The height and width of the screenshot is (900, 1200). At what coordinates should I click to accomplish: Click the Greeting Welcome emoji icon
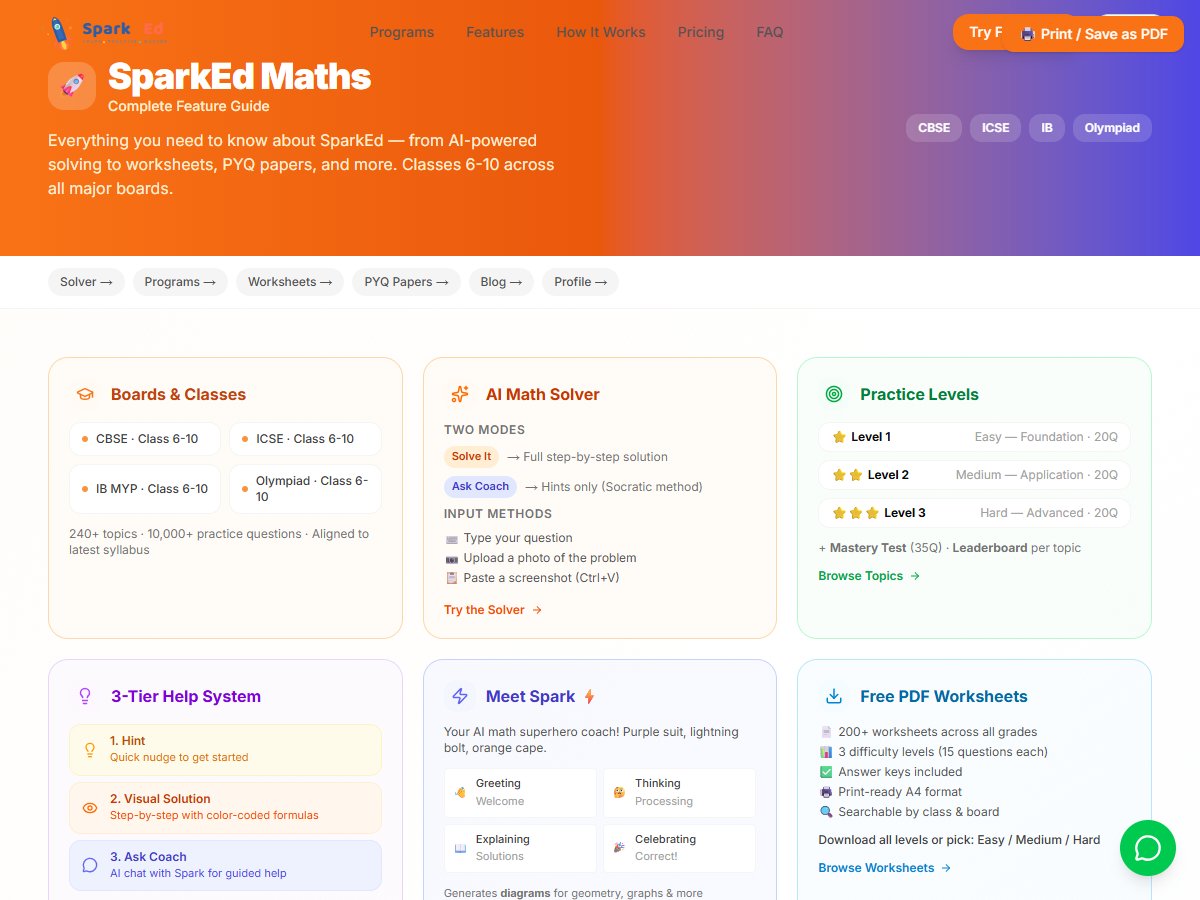[460, 792]
